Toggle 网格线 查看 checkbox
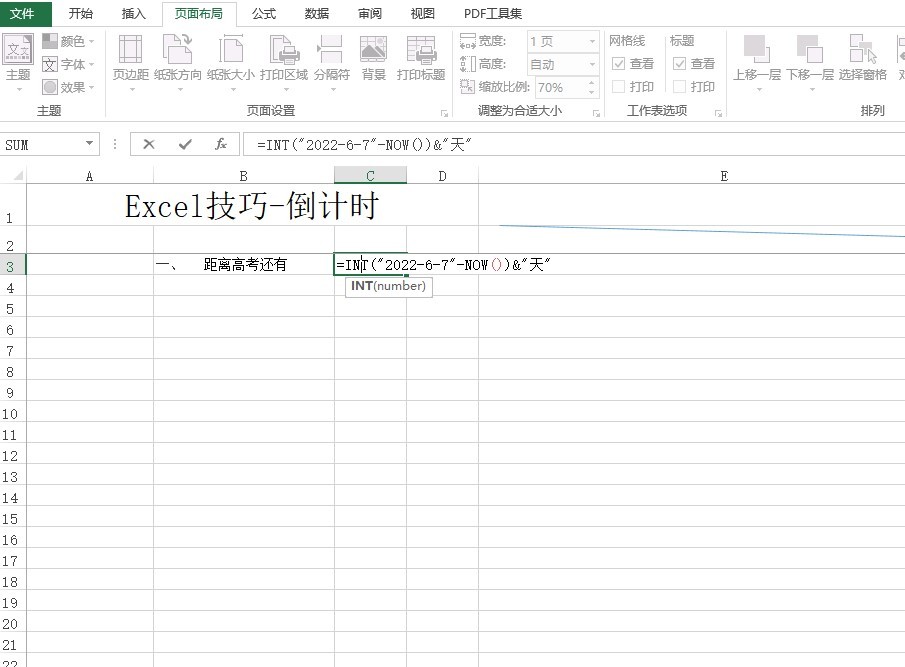Screen dimensions: 905x667 point(618,63)
